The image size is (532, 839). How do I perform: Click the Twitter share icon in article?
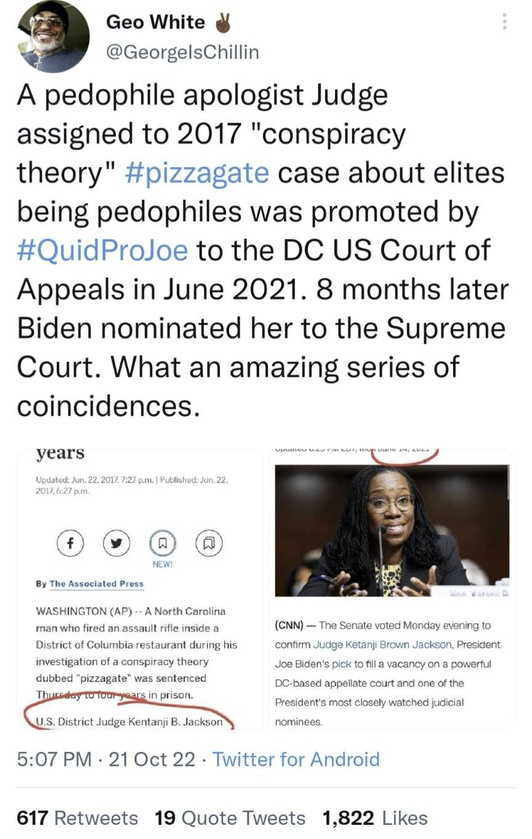pos(116,543)
